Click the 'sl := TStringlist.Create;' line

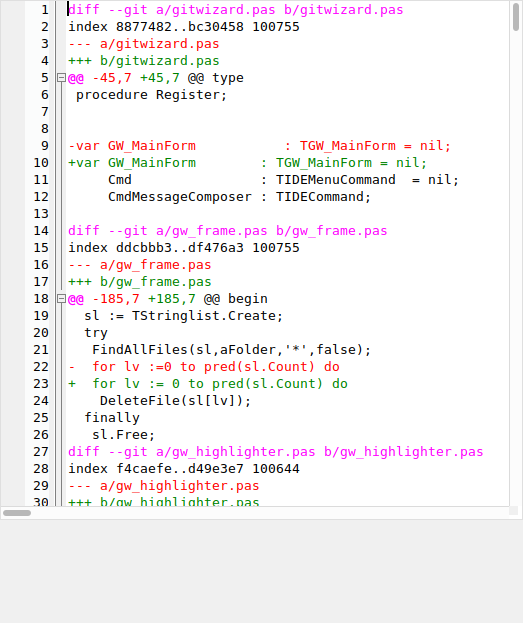click(x=183, y=315)
